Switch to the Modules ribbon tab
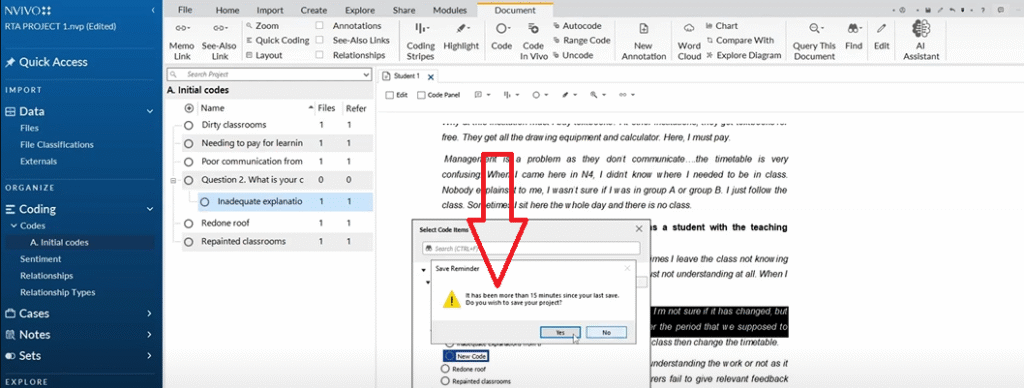The height and width of the screenshot is (388, 1024). point(450,10)
